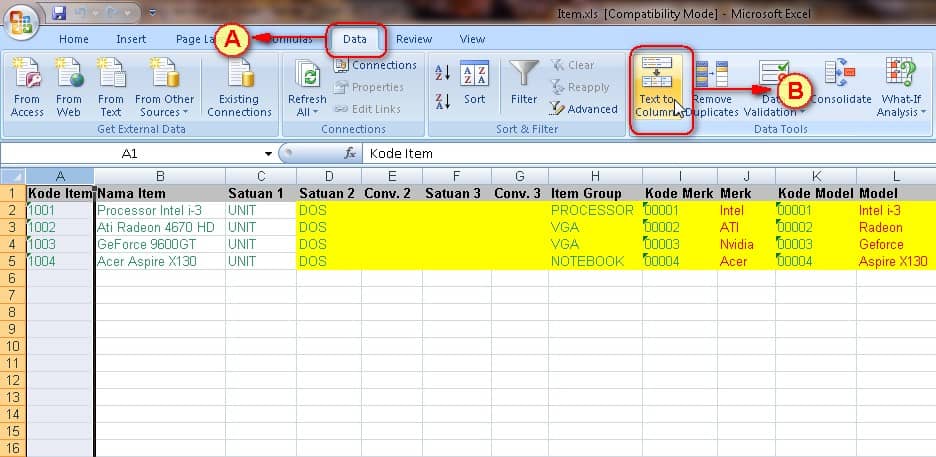
Task: Open the Data tab
Action: (355, 39)
